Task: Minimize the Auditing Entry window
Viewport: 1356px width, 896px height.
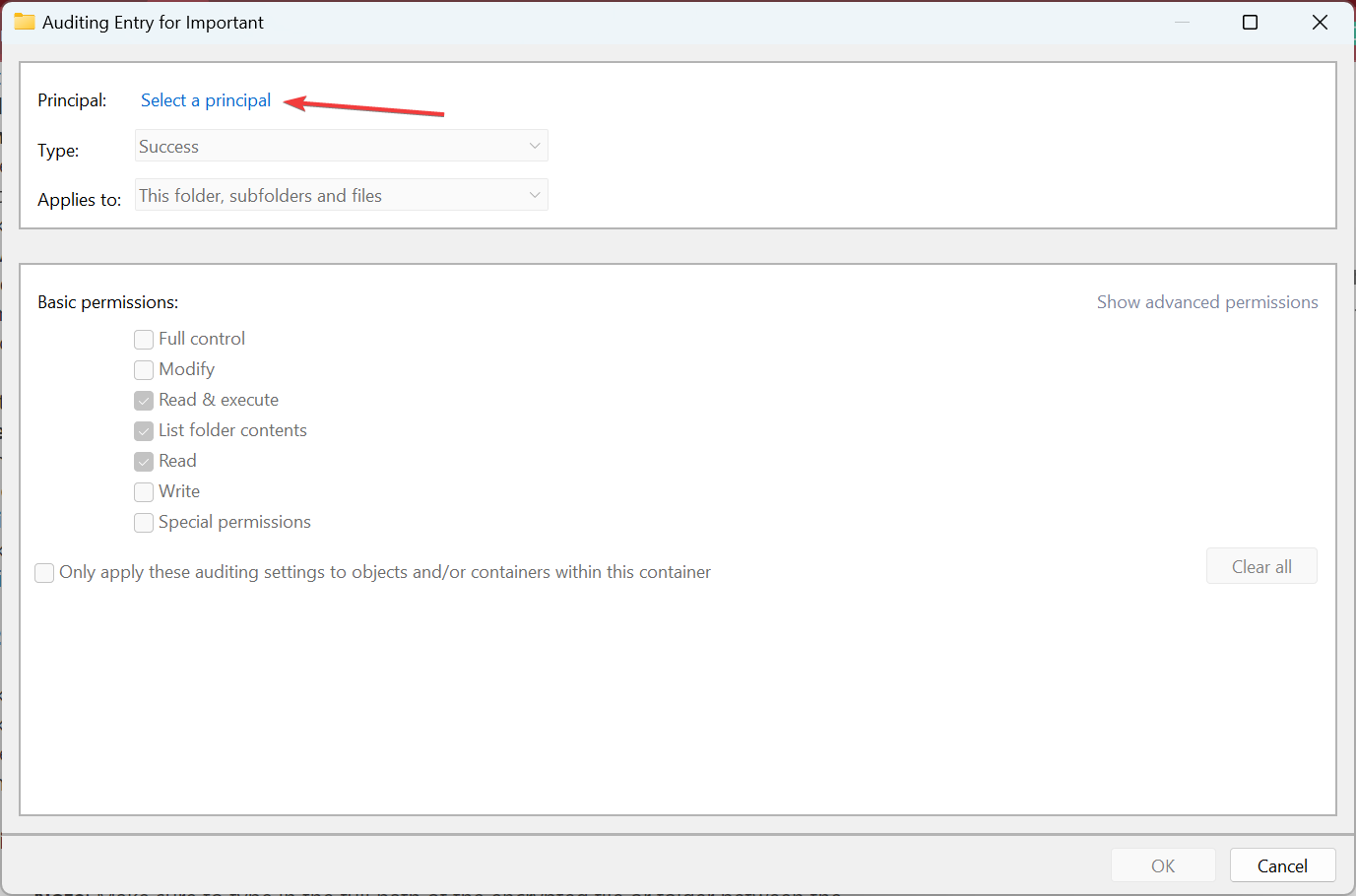Action: [1182, 22]
